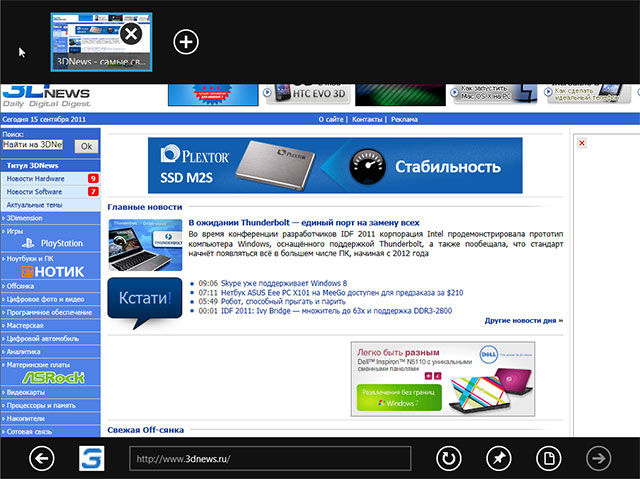Open 'IDF 2011: Ivy Bridge' news link

tap(336, 311)
